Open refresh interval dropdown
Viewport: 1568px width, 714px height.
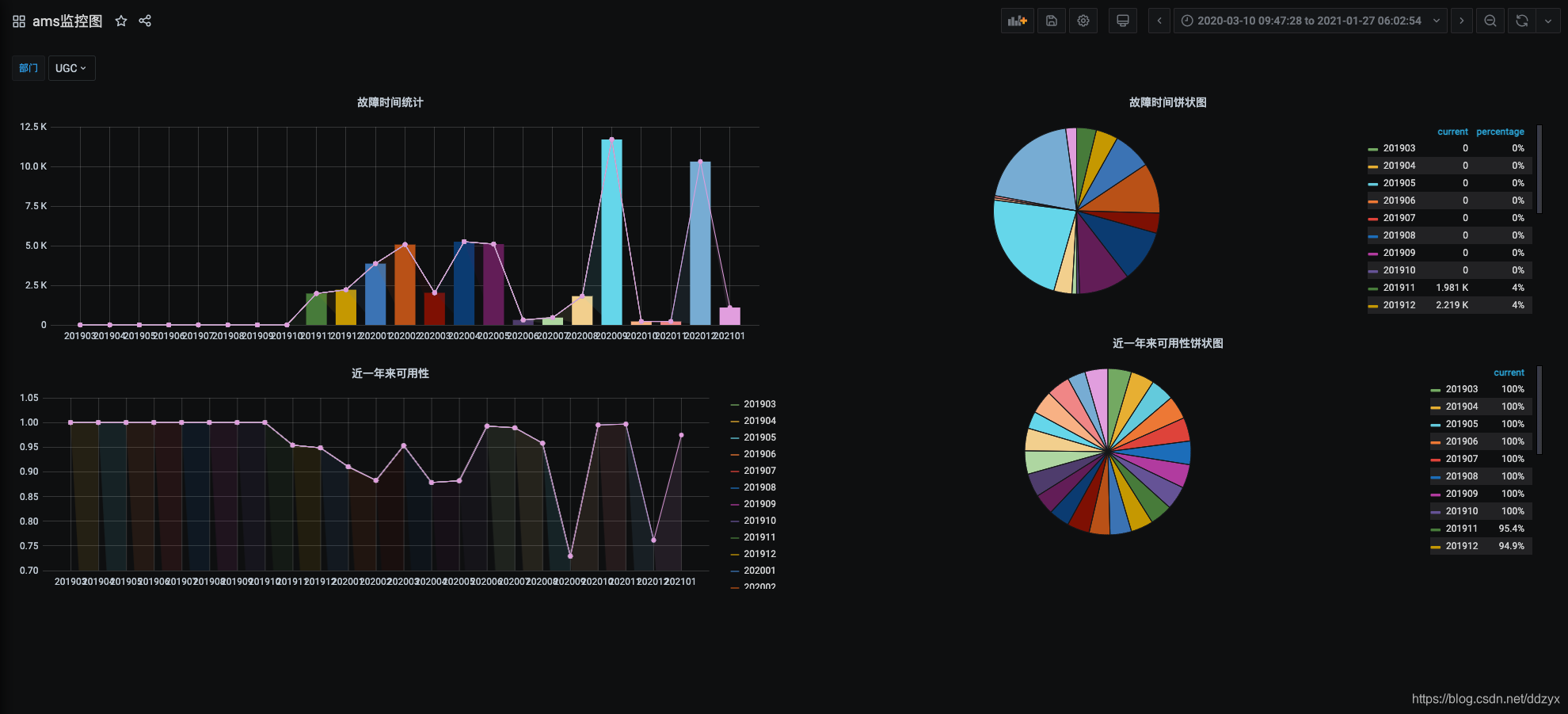pyautogui.click(x=1548, y=21)
